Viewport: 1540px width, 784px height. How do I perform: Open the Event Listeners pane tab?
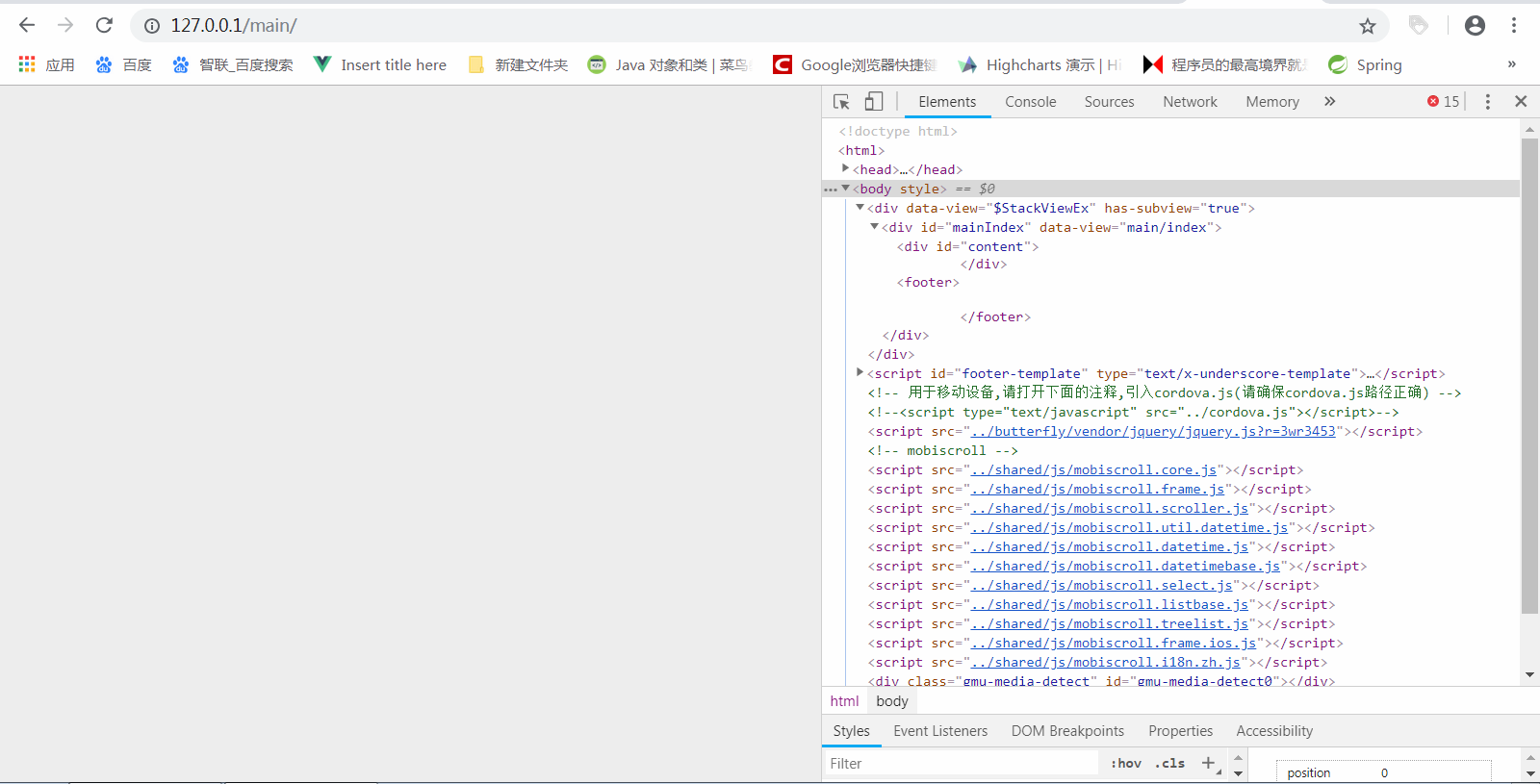click(940, 731)
